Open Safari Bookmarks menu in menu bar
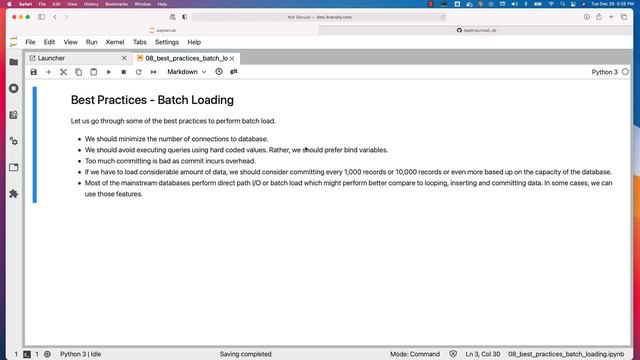The image size is (640, 360). coord(116,4)
